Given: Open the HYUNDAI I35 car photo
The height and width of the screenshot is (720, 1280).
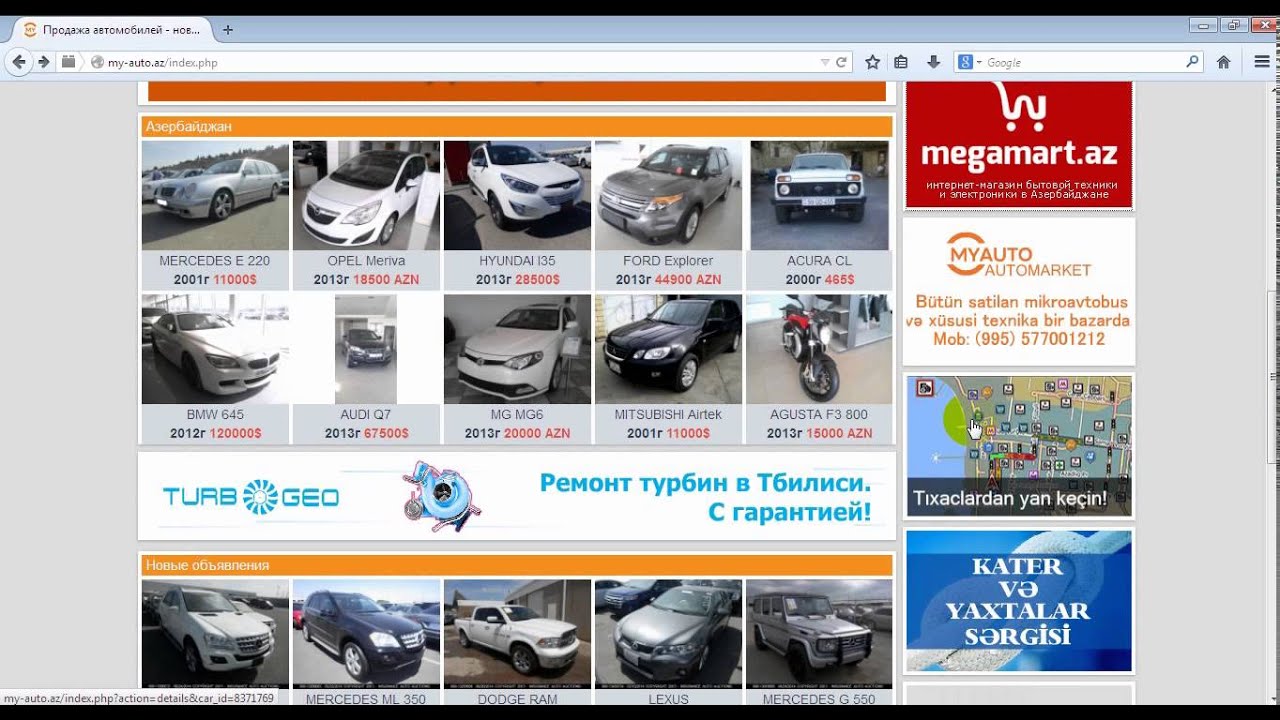Looking at the screenshot, I should (x=517, y=195).
